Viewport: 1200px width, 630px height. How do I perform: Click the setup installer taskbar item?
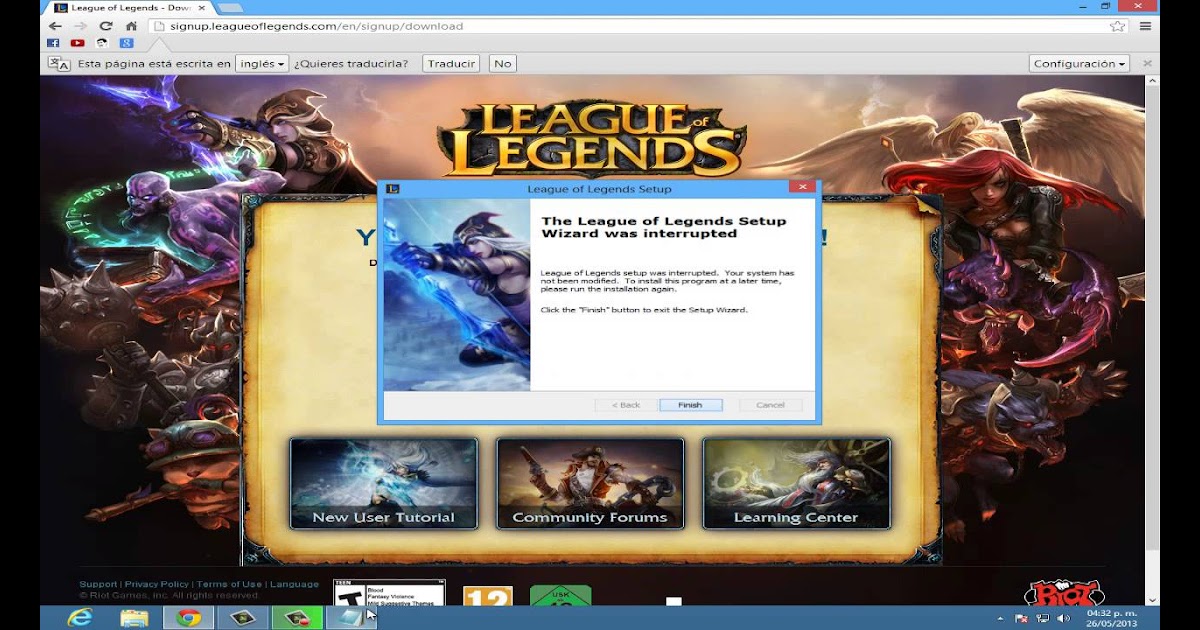[x=351, y=617]
